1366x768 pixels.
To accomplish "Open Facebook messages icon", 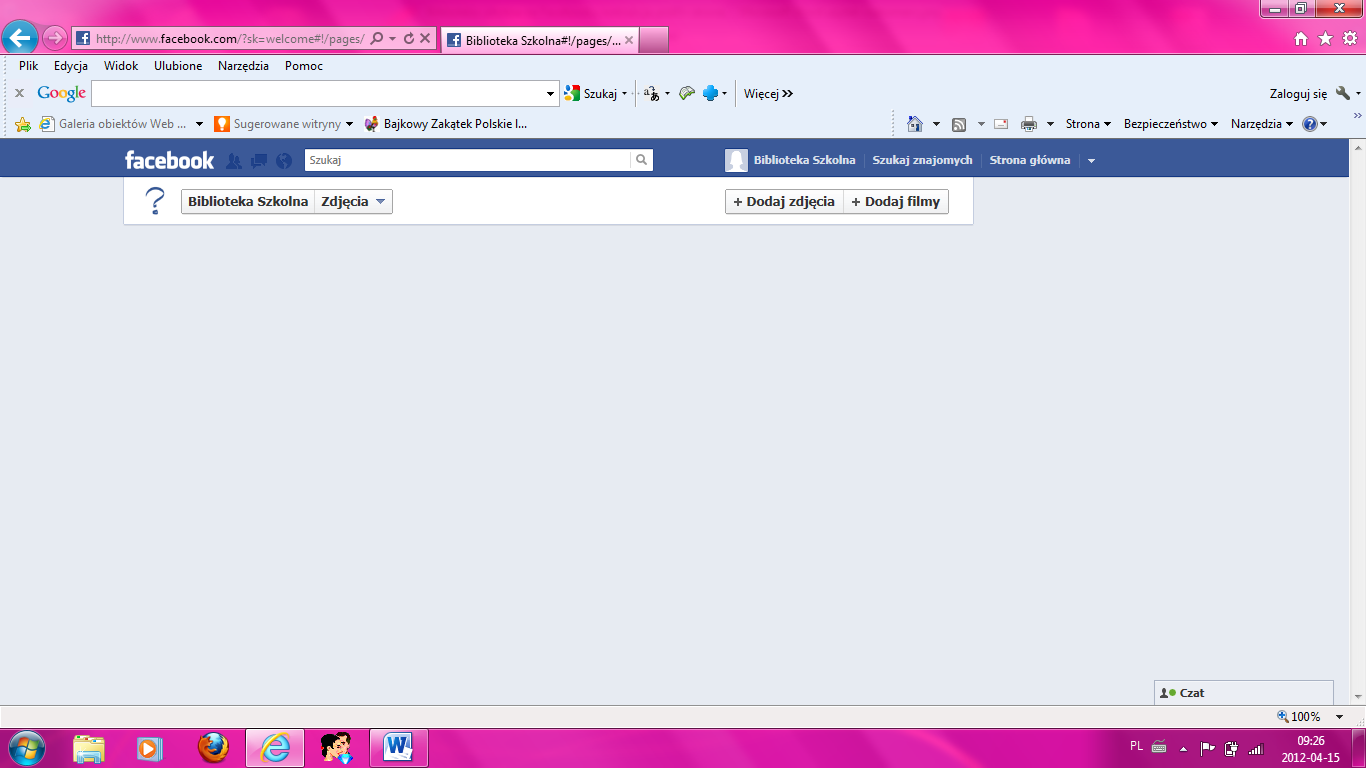I will tap(259, 160).
